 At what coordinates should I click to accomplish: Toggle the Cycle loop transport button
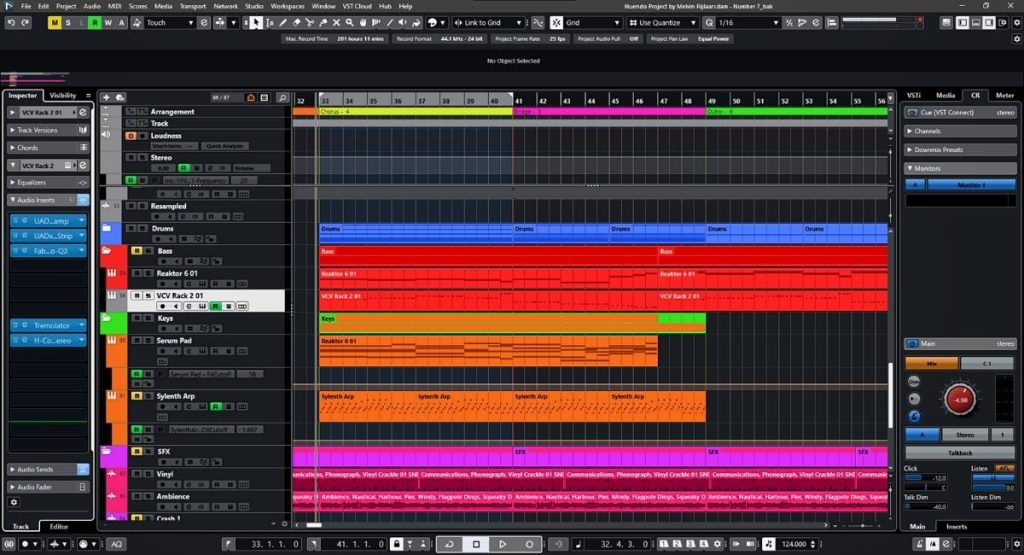[x=449, y=544]
